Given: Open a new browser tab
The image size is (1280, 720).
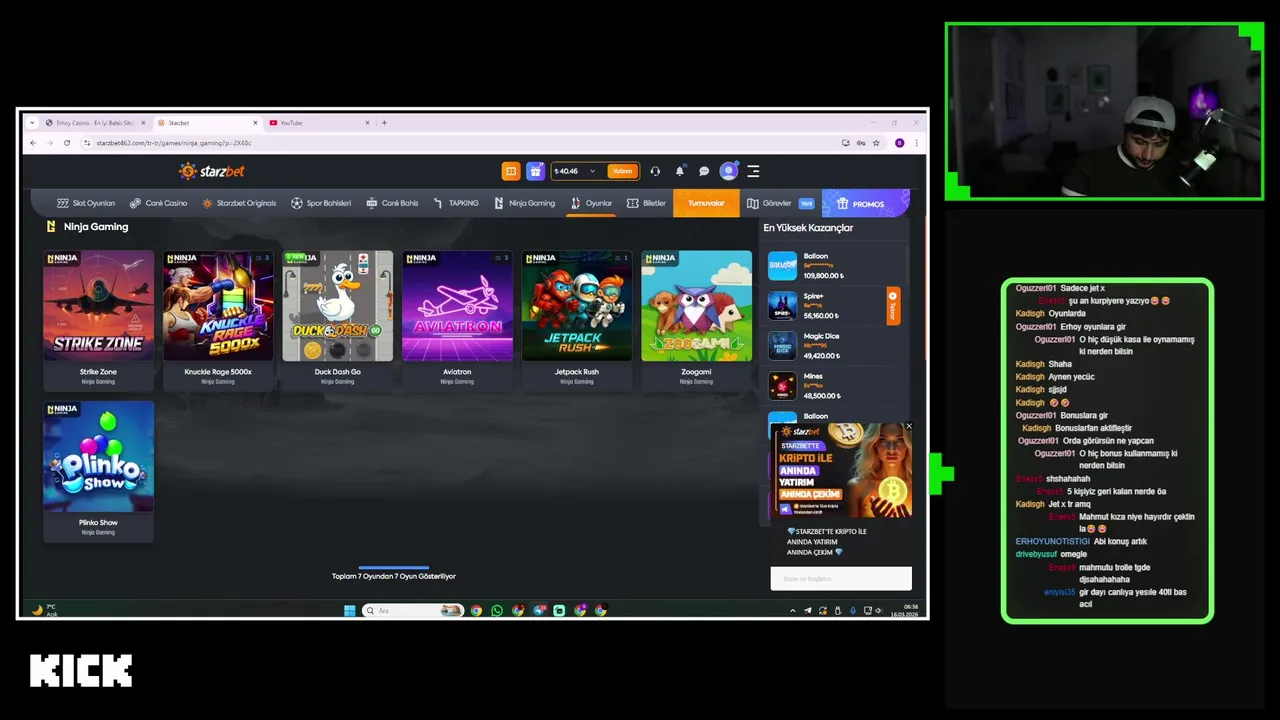Looking at the screenshot, I should pyautogui.click(x=384, y=123).
